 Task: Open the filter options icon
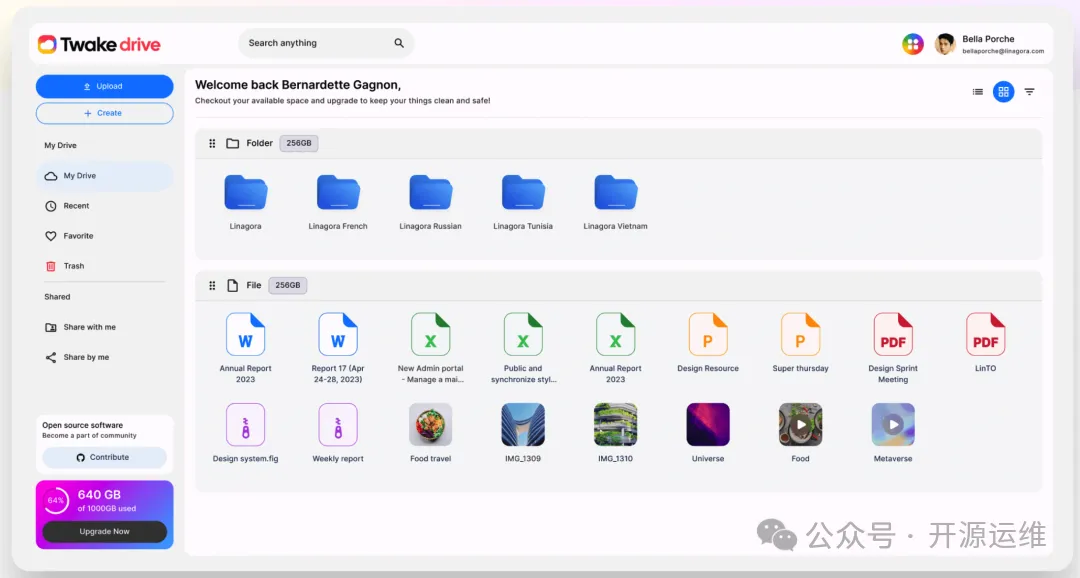click(x=1029, y=92)
